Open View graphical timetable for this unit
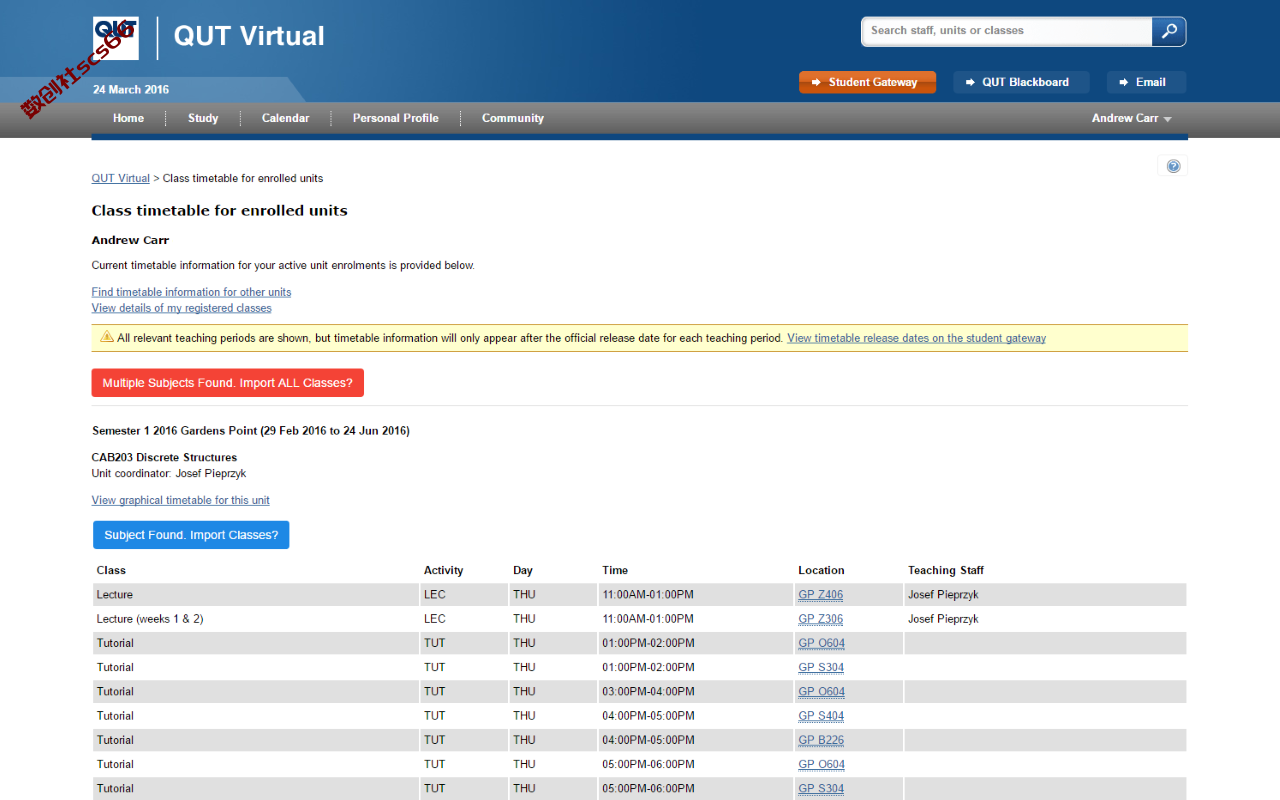 click(x=180, y=500)
